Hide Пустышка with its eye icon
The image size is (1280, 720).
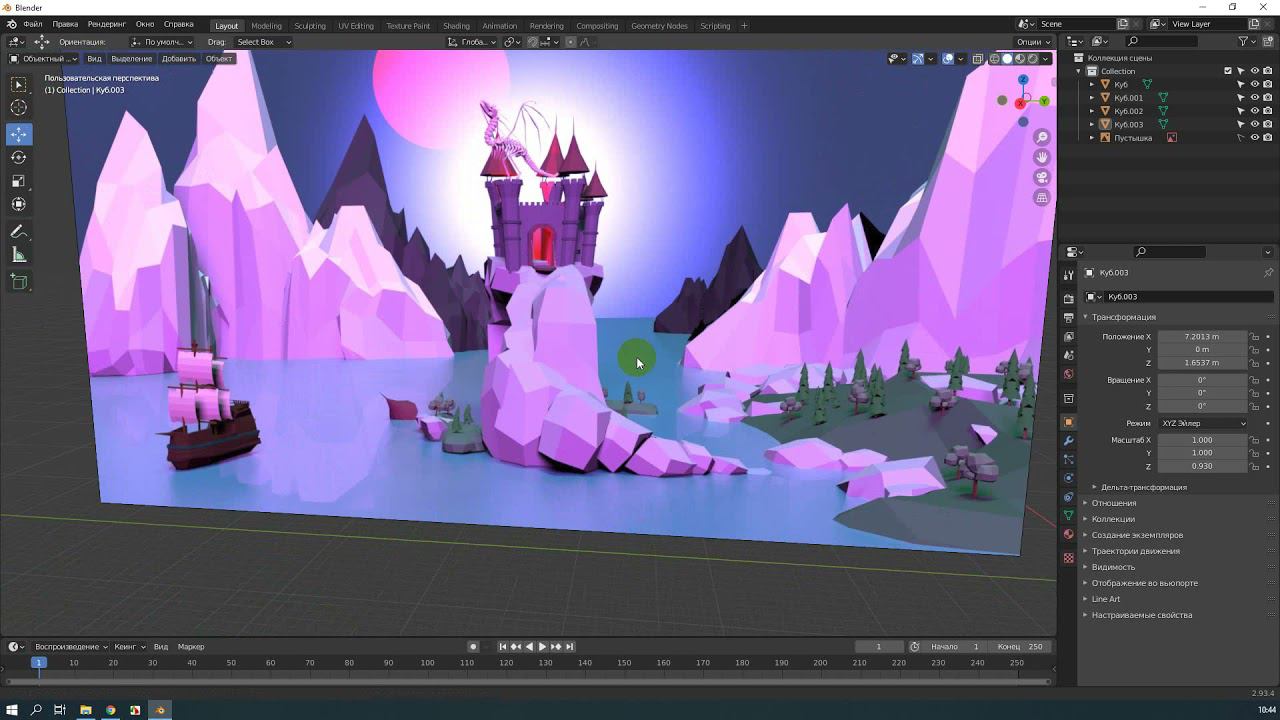(x=1255, y=138)
